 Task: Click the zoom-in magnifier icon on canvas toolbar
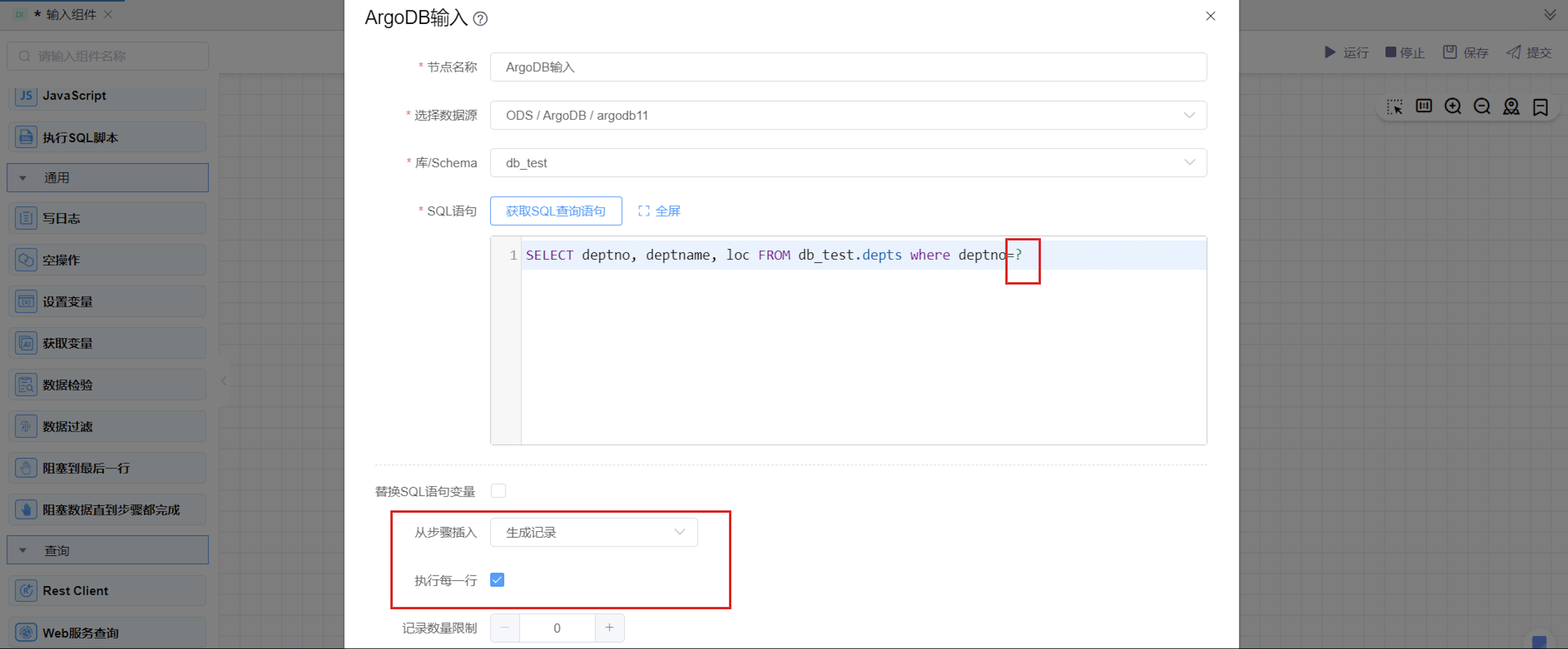tap(1452, 107)
